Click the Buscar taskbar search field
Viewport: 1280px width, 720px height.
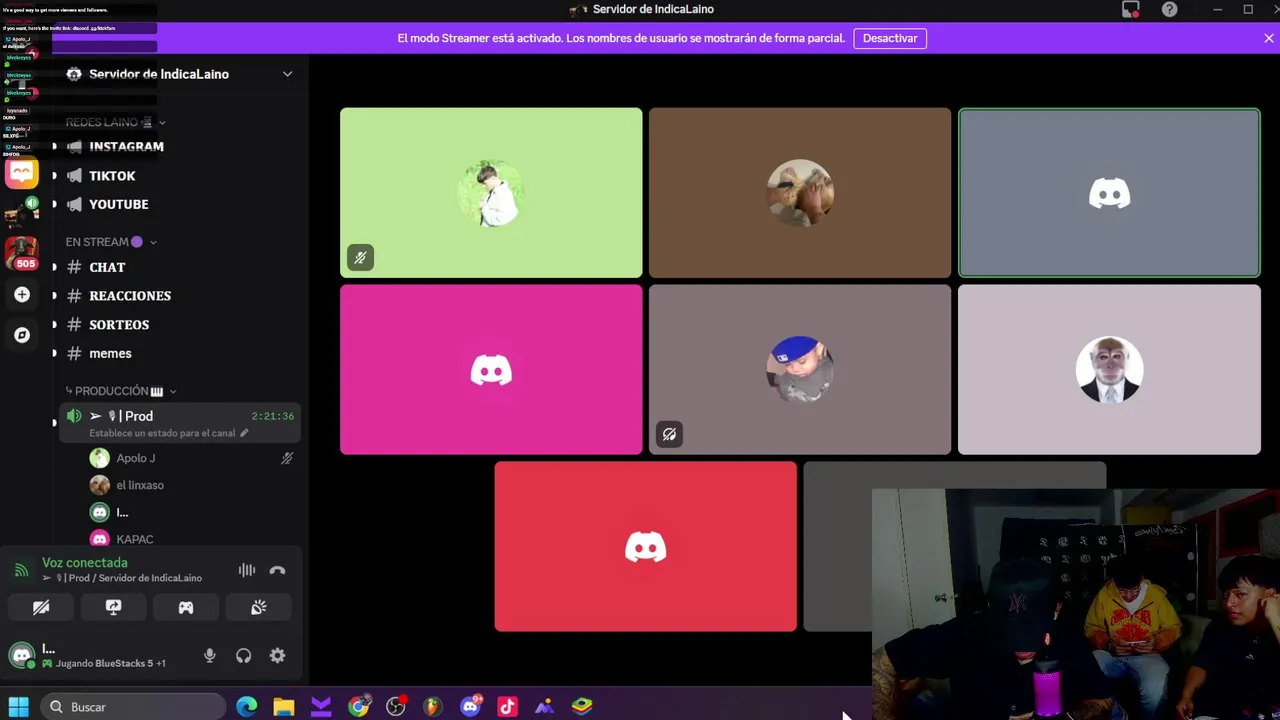point(133,707)
